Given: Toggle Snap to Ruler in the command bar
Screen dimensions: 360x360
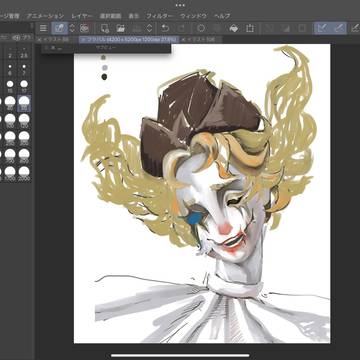Looking at the screenshot, I should point(322,28).
